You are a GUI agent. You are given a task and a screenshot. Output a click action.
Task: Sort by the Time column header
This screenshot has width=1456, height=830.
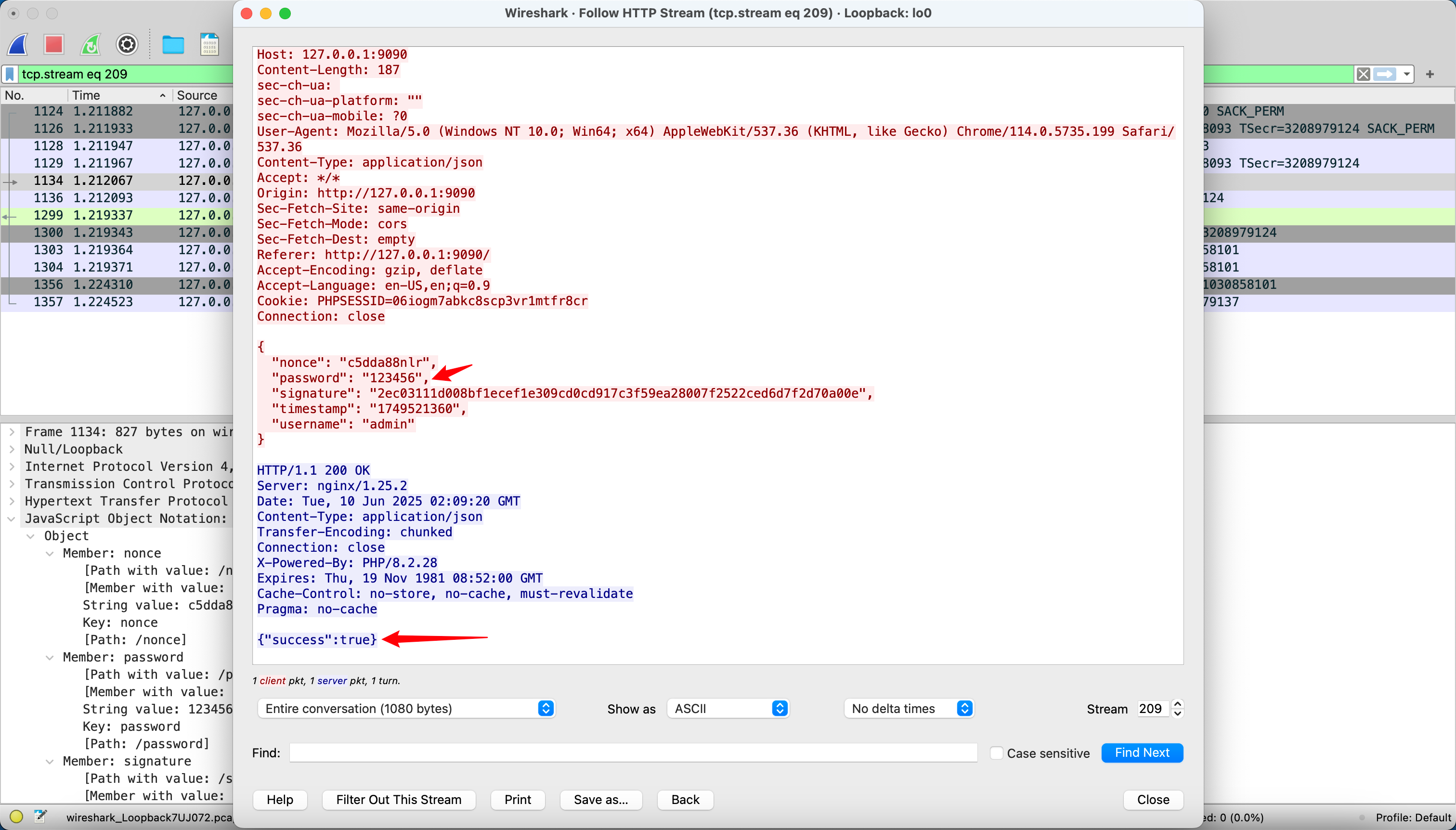[120, 95]
